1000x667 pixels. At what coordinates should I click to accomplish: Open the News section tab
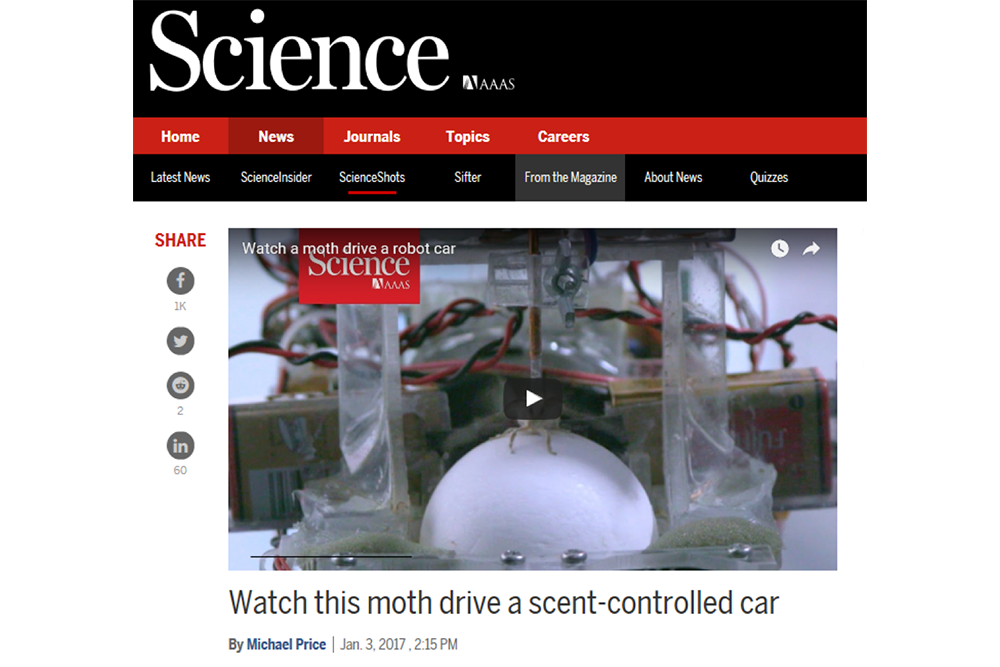click(276, 136)
